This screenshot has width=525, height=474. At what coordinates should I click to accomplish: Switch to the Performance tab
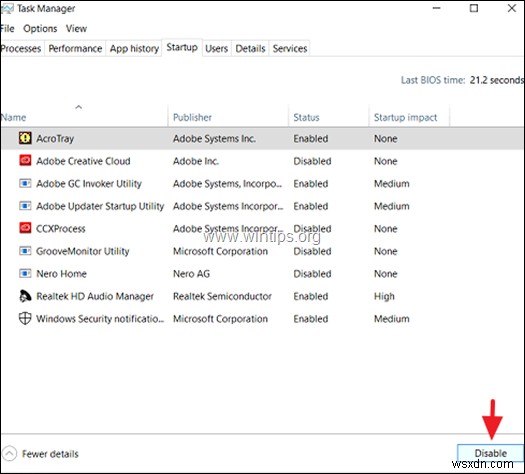(75, 49)
